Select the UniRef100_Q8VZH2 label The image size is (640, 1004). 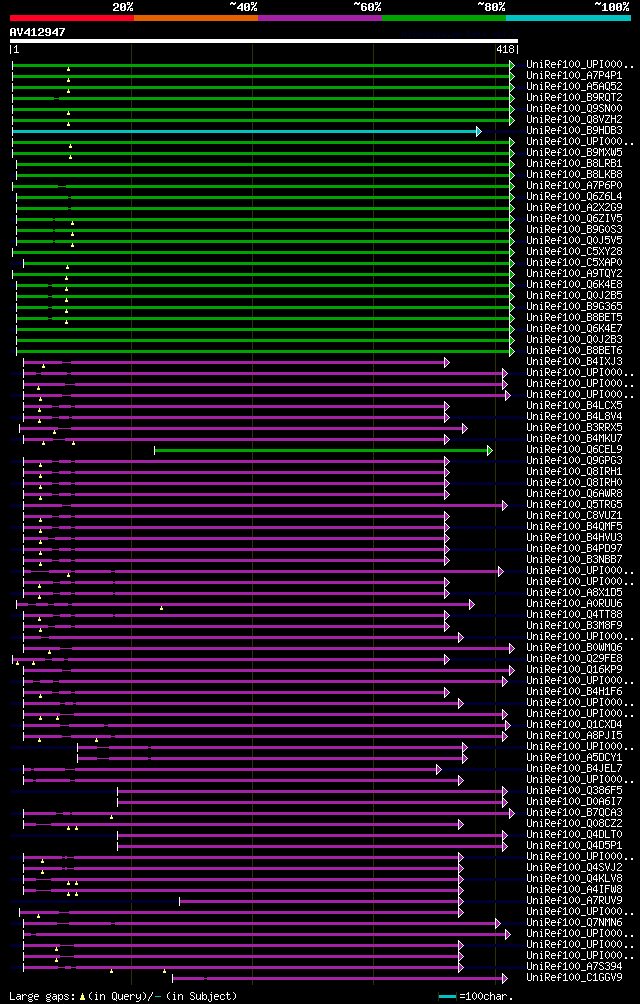pos(574,120)
